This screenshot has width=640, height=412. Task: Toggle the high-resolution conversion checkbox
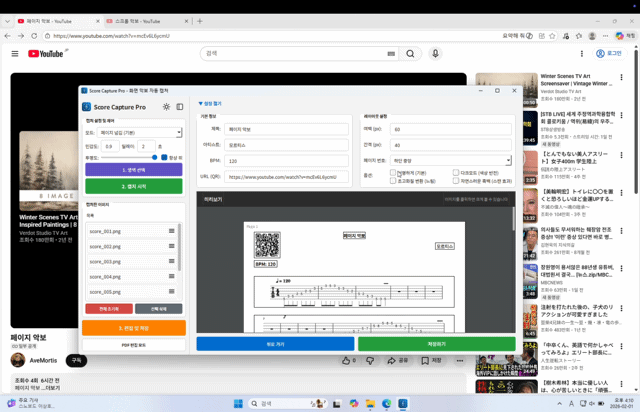tap(393, 181)
